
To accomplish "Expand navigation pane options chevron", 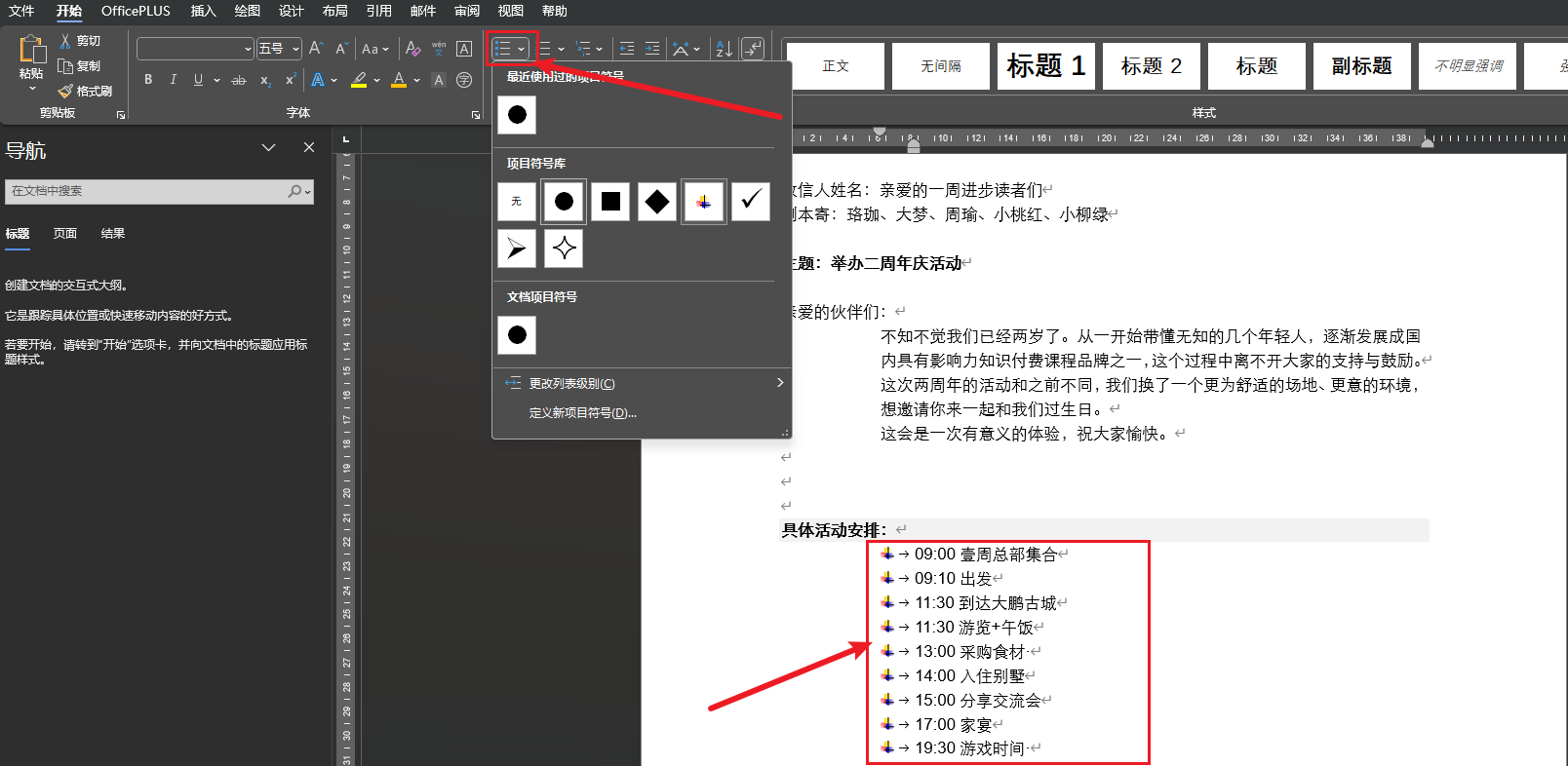I will (x=268, y=147).
